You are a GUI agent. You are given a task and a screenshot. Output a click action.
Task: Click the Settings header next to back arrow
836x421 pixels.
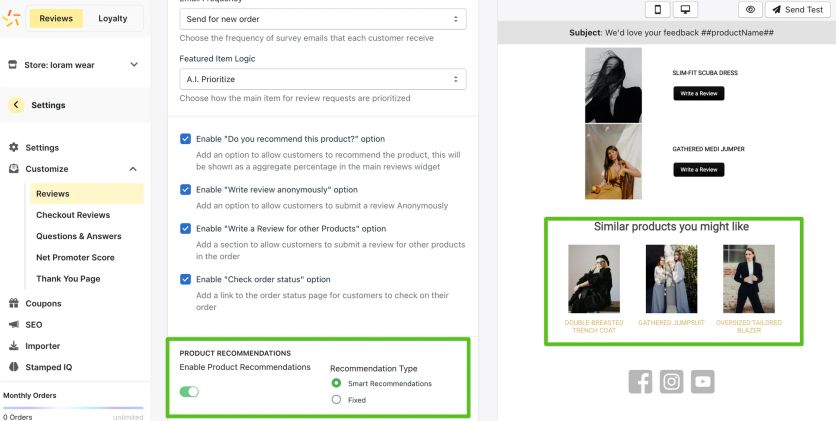click(48, 105)
